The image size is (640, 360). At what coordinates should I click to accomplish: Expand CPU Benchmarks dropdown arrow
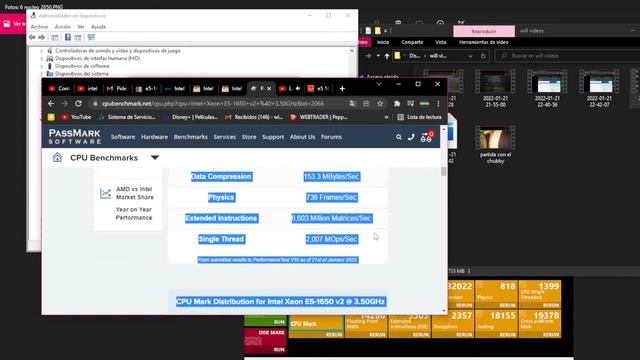click(155, 158)
